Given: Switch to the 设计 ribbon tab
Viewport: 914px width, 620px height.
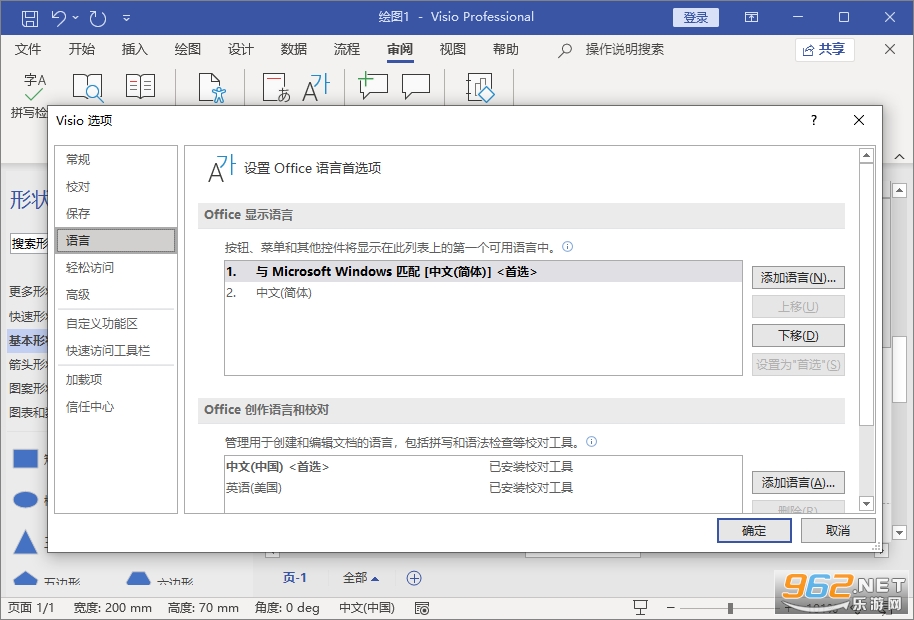Looking at the screenshot, I should (x=241, y=50).
